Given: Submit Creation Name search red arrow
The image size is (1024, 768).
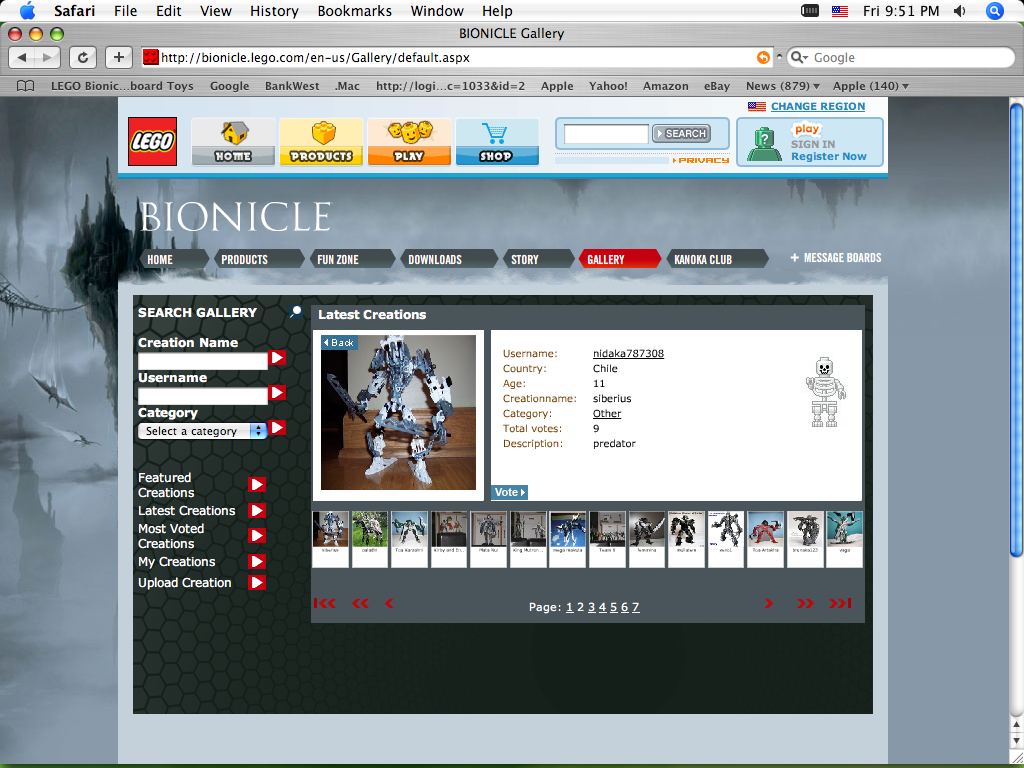Looking at the screenshot, I should tap(278, 358).
